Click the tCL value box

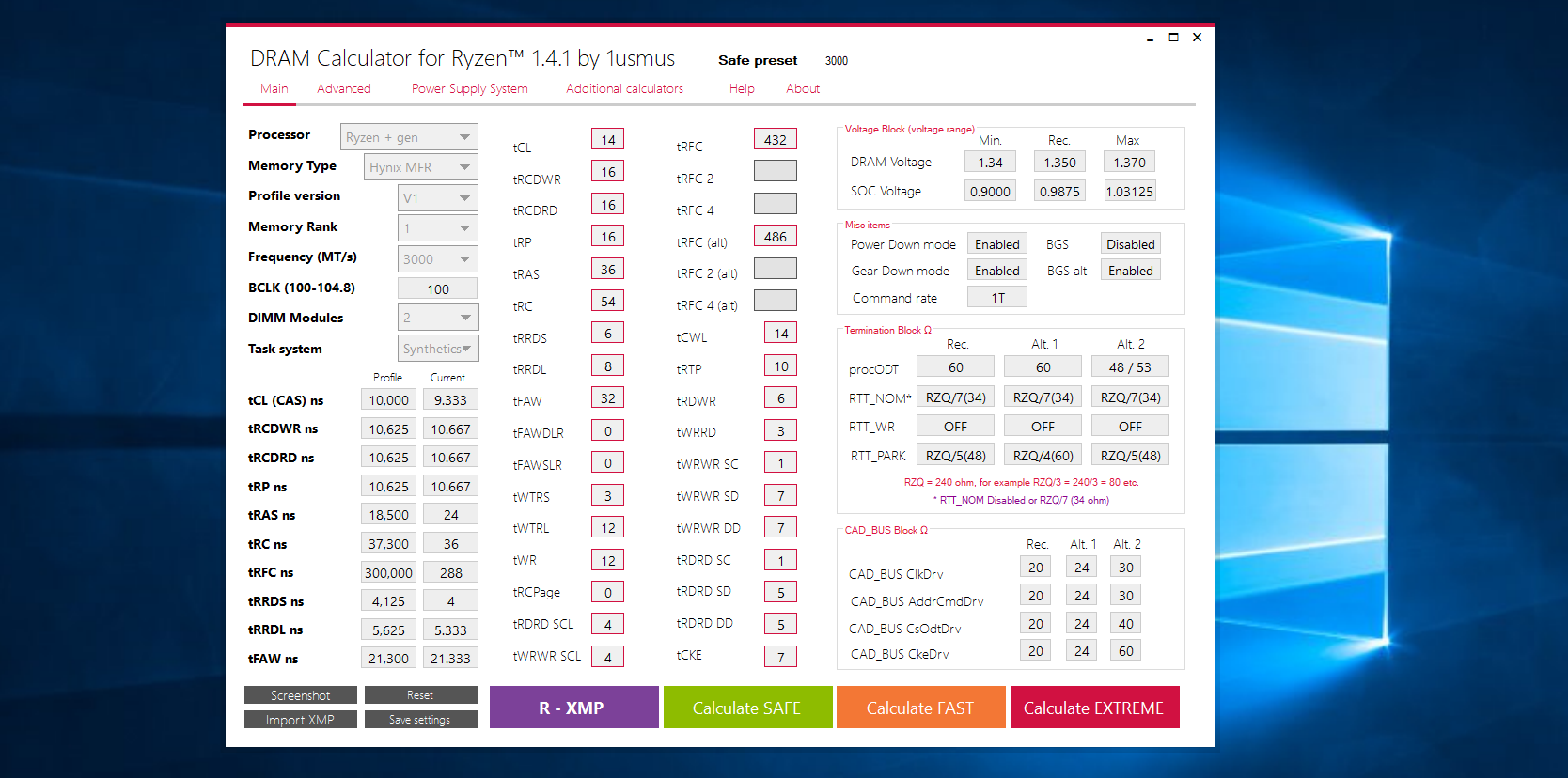[608, 140]
